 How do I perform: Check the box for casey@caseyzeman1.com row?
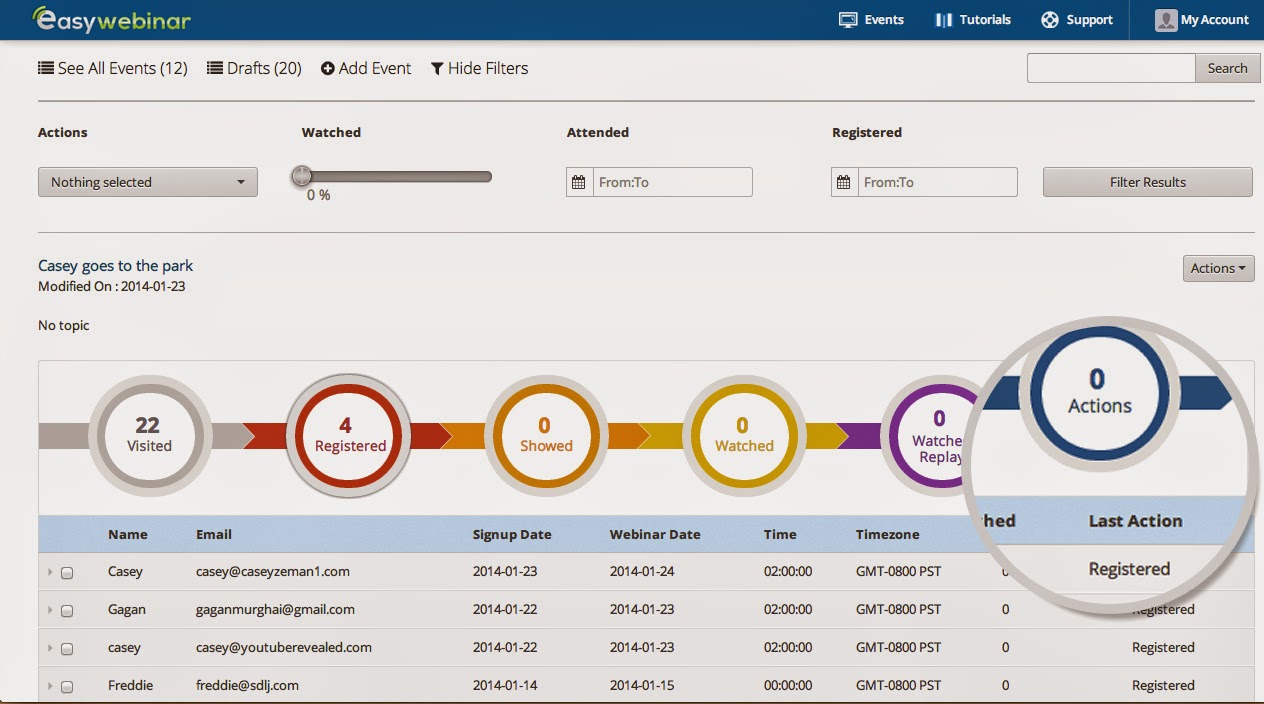(x=67, y=573)
